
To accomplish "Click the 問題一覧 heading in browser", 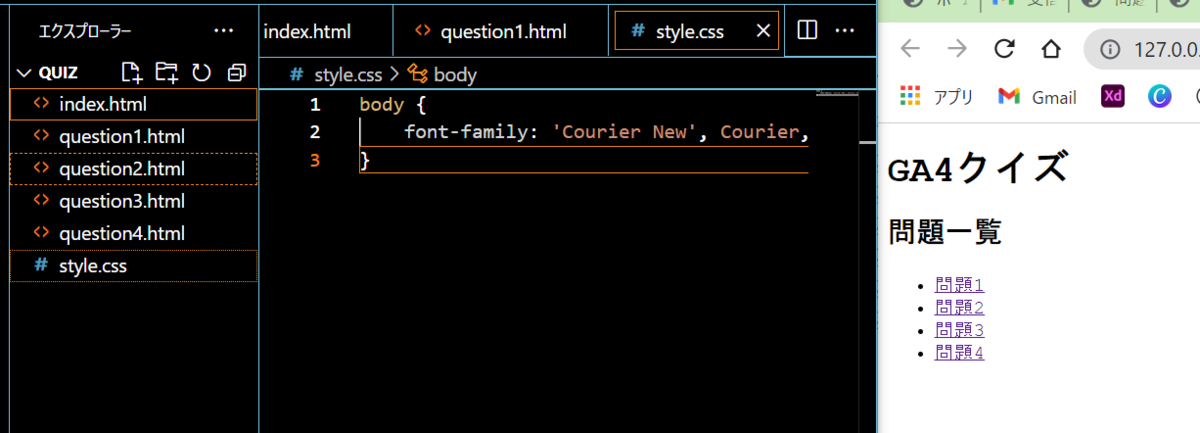I will point(945,232).
